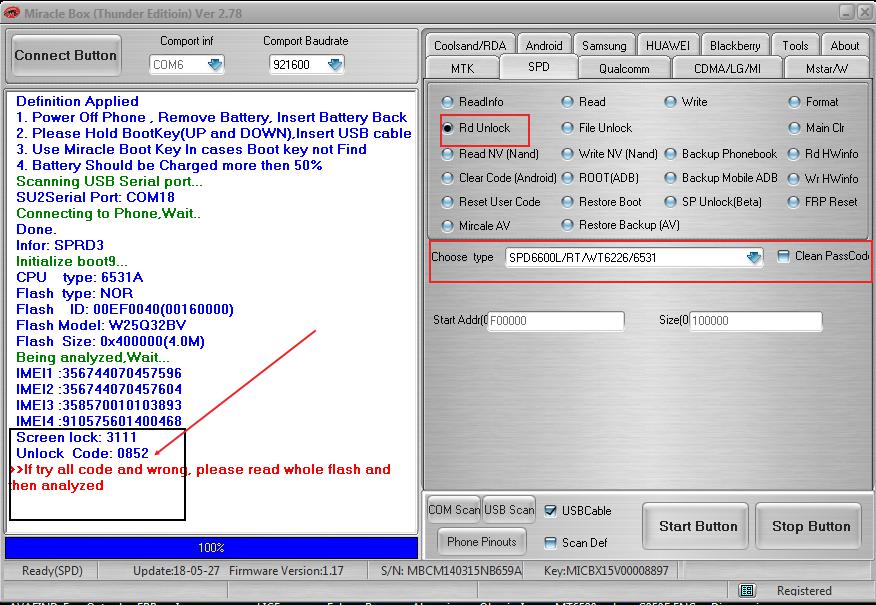
Task: Click the Connect Button
Action: (x=66, y=55)
